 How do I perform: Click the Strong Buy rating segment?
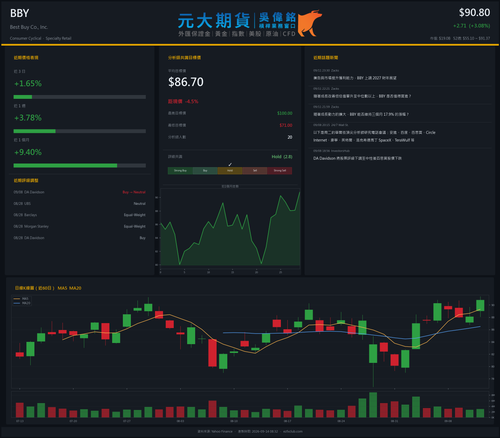[x=180, y=171]
